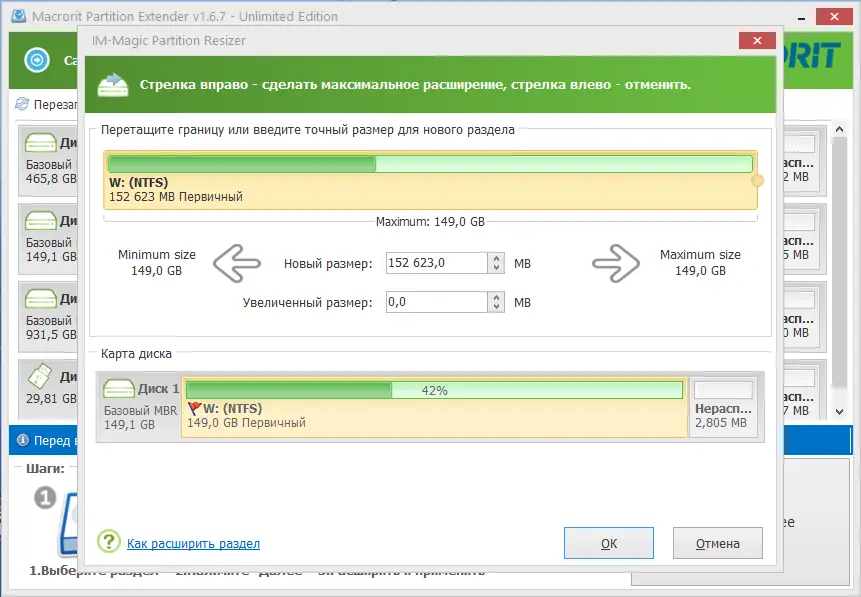Confirm with the OK button

point(609,543)
